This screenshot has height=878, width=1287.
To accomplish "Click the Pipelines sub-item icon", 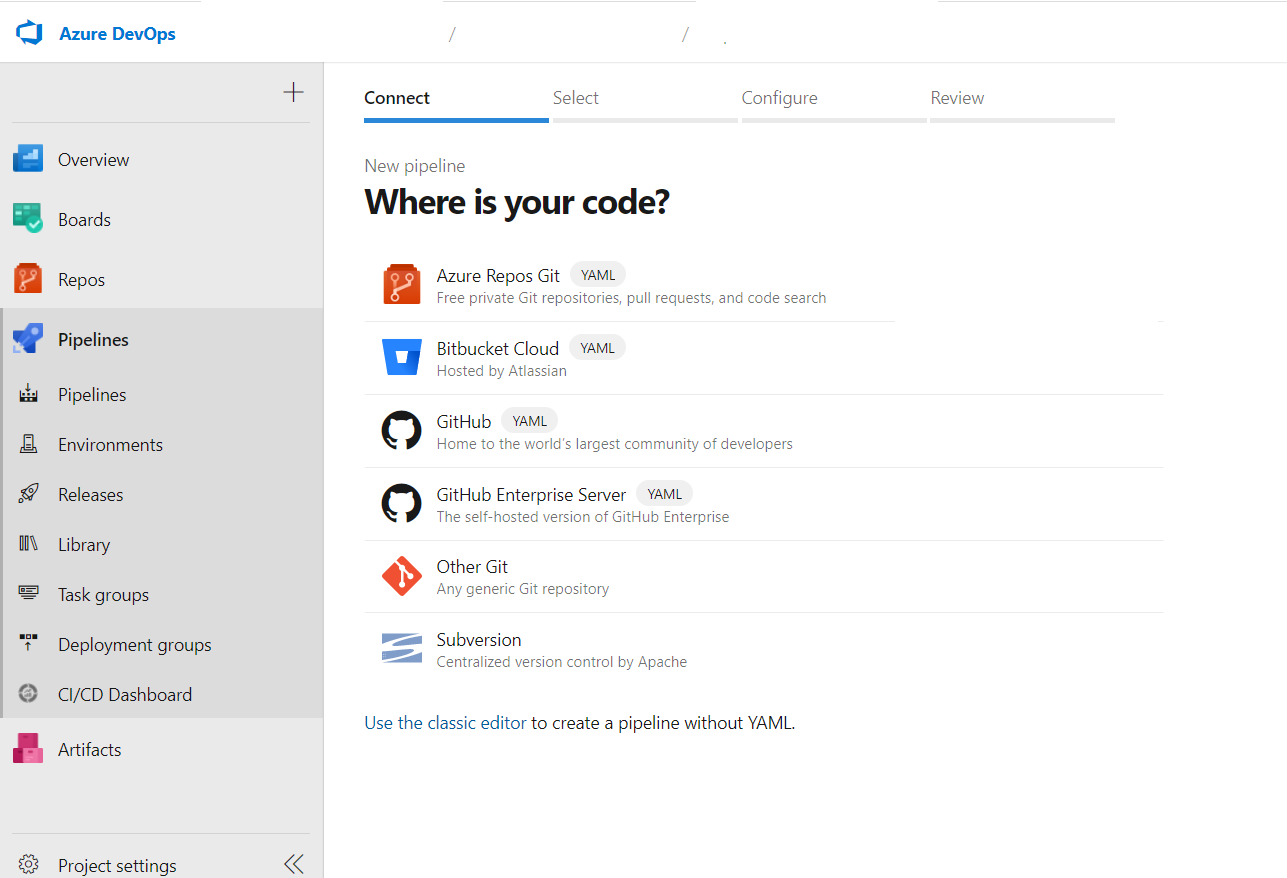I will pos(28,394).
